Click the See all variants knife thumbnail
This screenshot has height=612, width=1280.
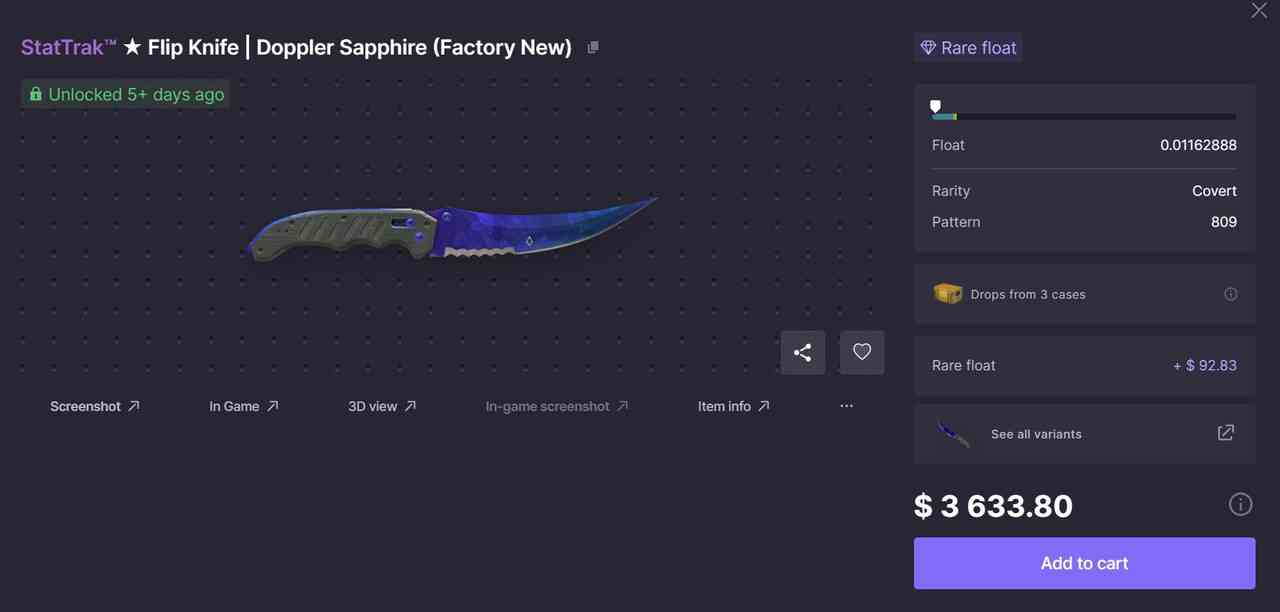pyautogui.click(x=952, y=434)
